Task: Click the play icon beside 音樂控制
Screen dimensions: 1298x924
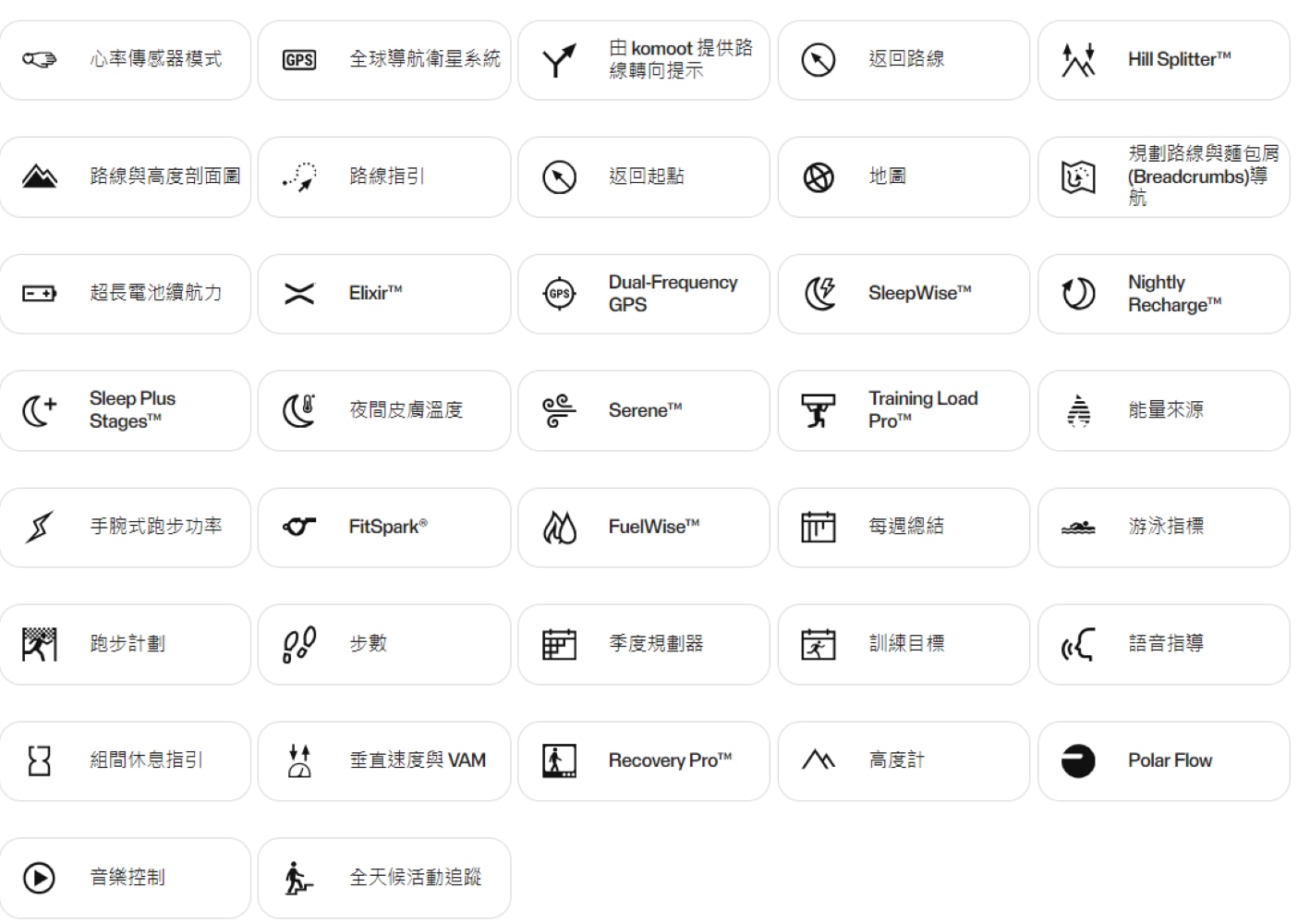Action: point(39,878)
